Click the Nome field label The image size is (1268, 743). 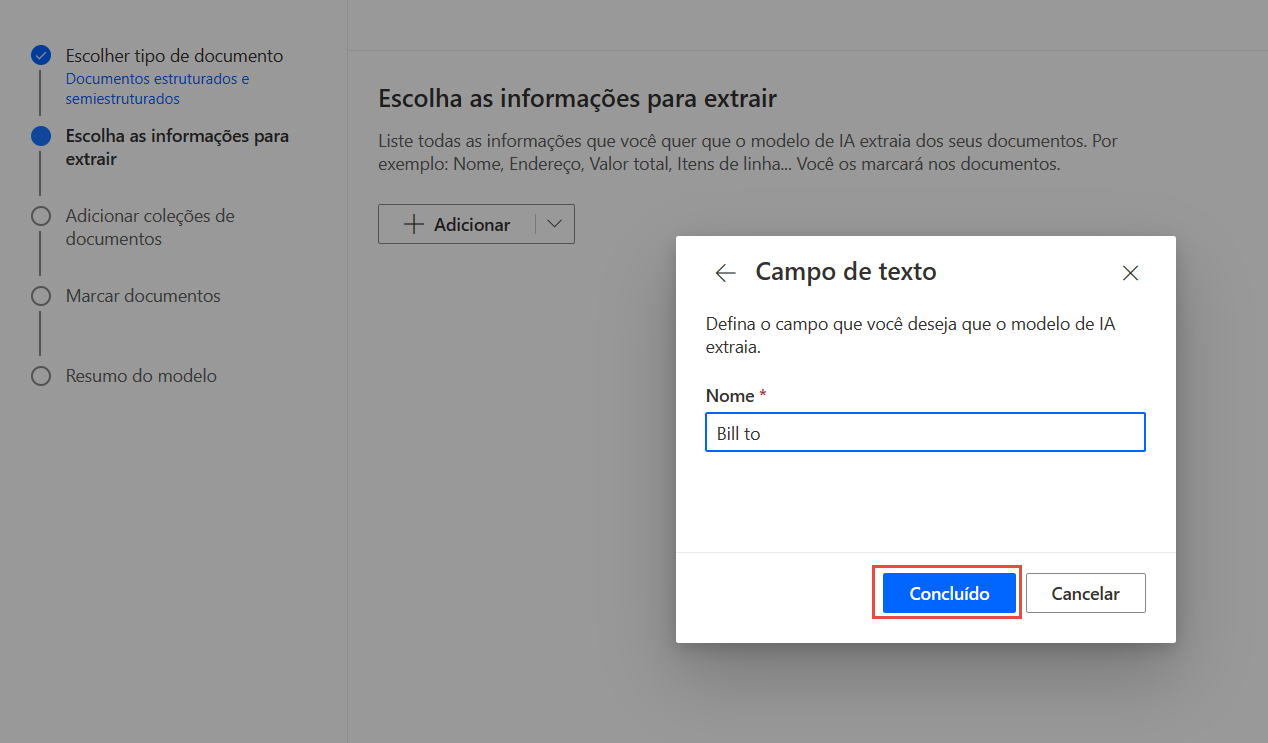[x=730, y=396]
